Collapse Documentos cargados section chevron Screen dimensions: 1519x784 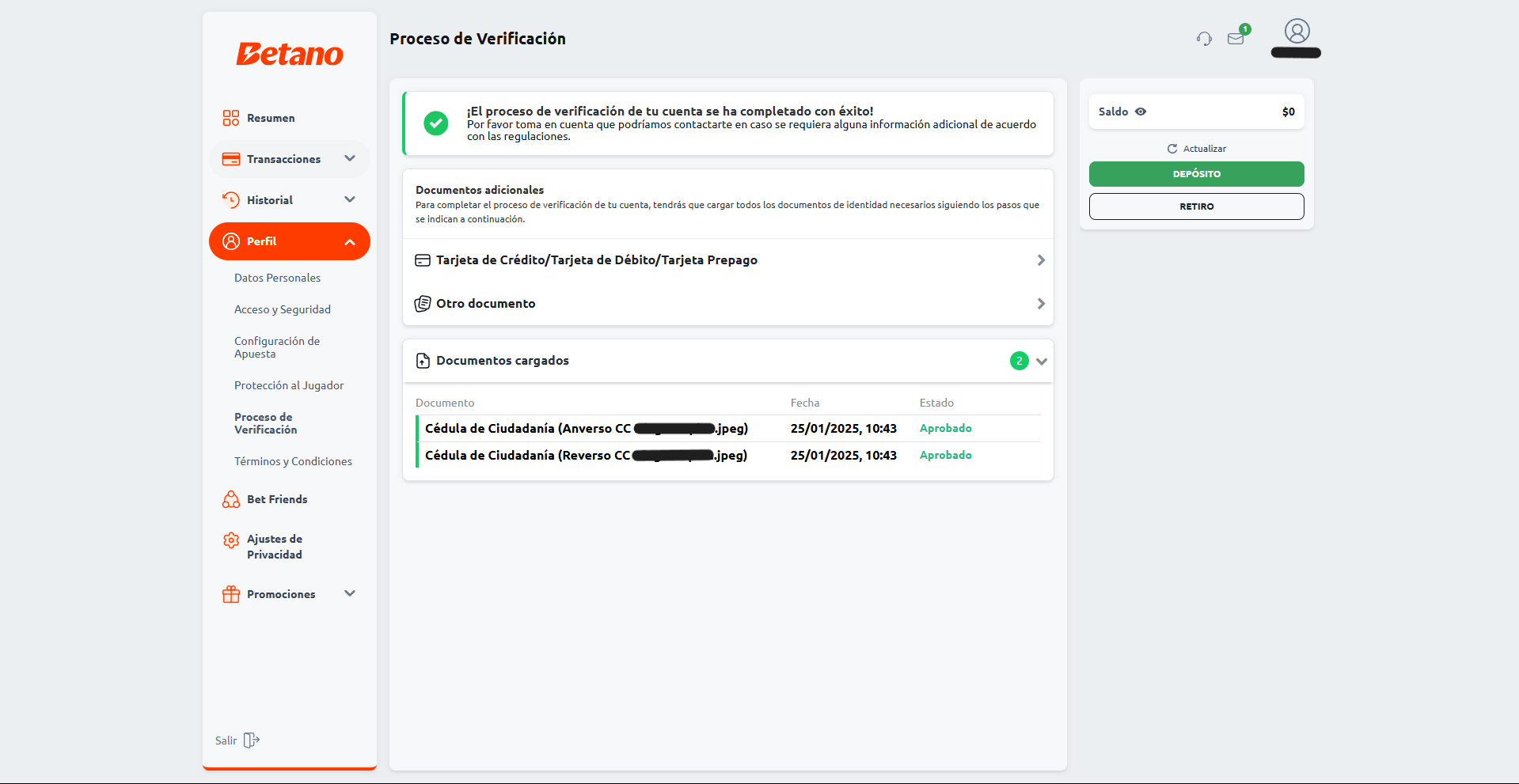[x=1042, y=362]
